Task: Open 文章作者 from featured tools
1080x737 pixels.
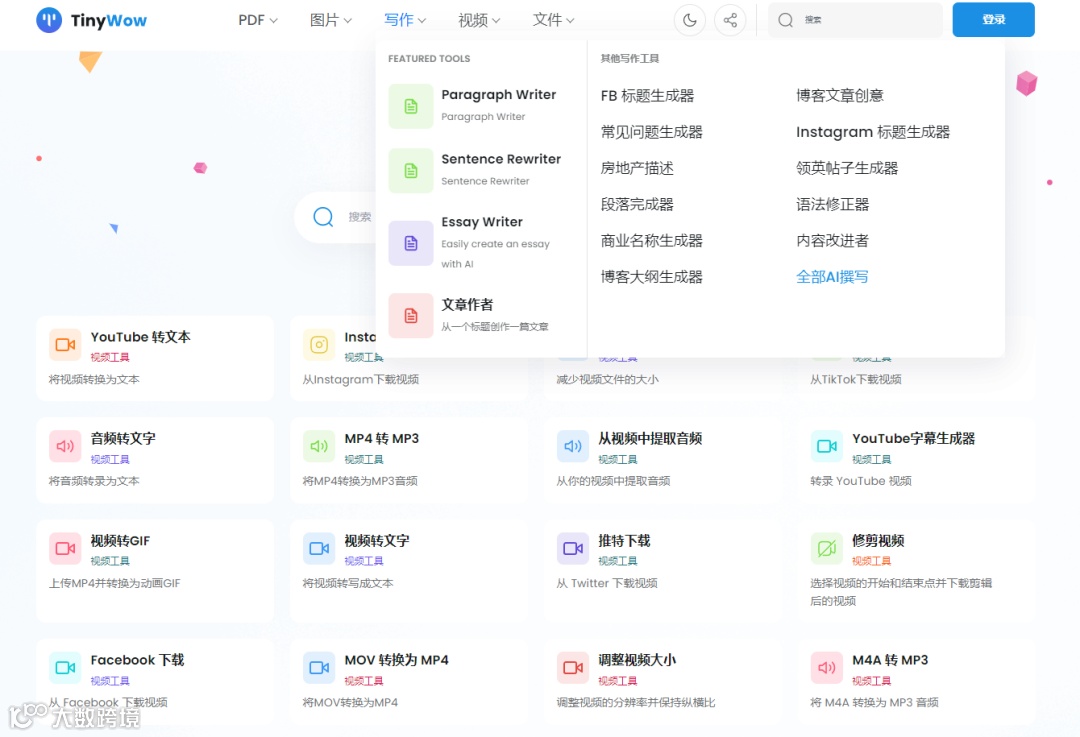Action: tap(467, 304)
